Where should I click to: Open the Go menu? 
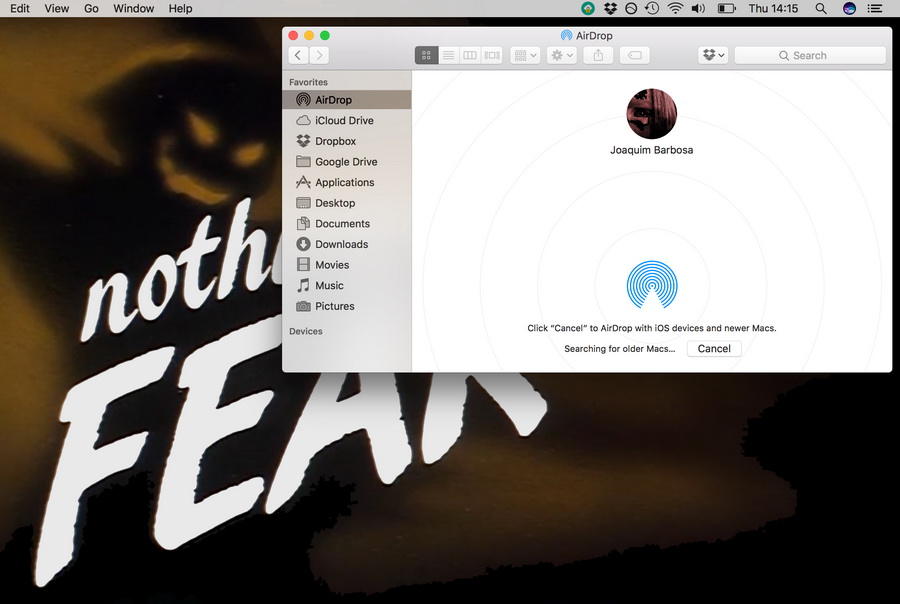(x=91, y=9)
